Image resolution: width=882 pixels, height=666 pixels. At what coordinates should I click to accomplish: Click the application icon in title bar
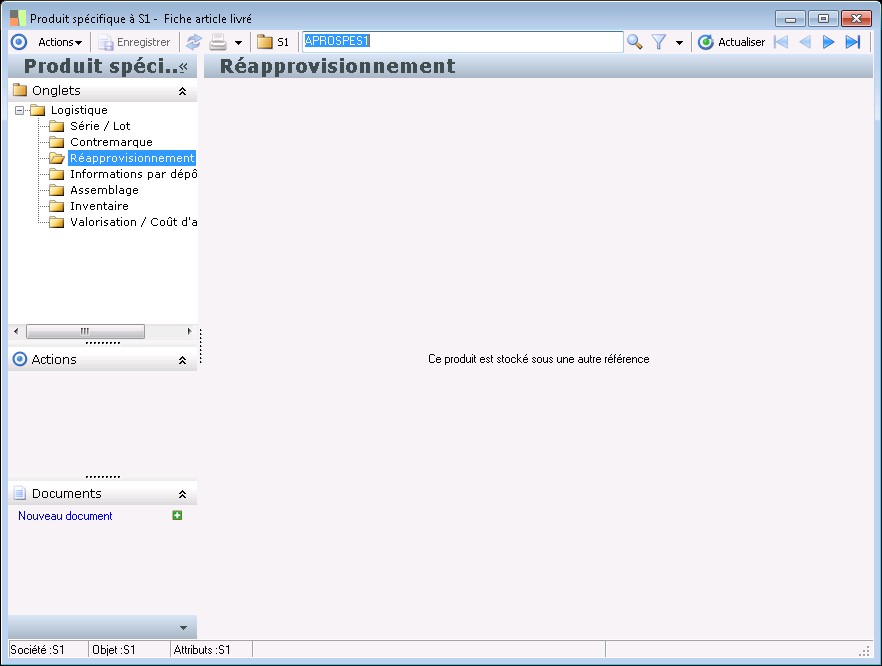pos(17,19)
